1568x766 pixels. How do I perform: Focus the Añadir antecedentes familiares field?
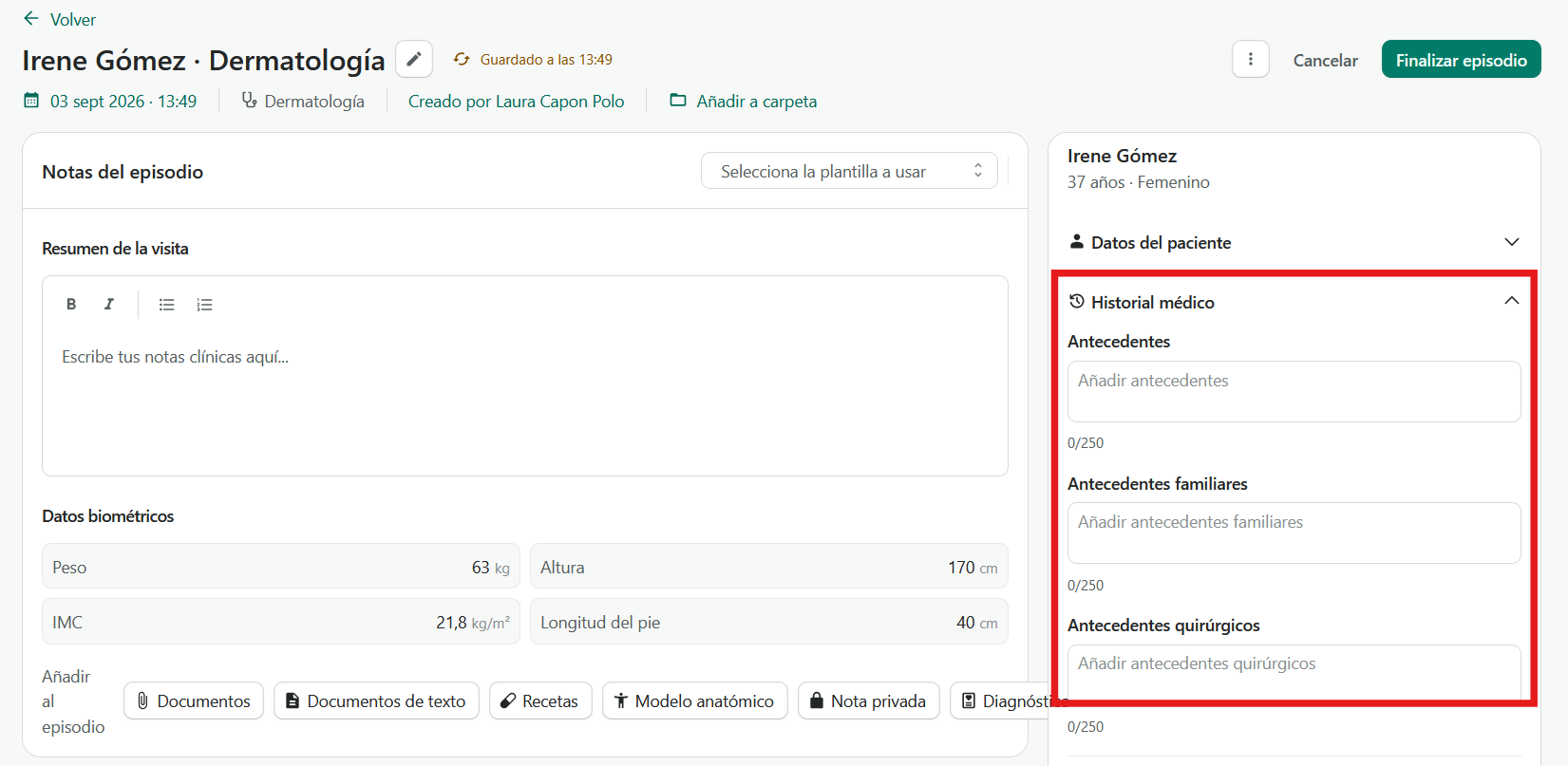(1294, 532)
